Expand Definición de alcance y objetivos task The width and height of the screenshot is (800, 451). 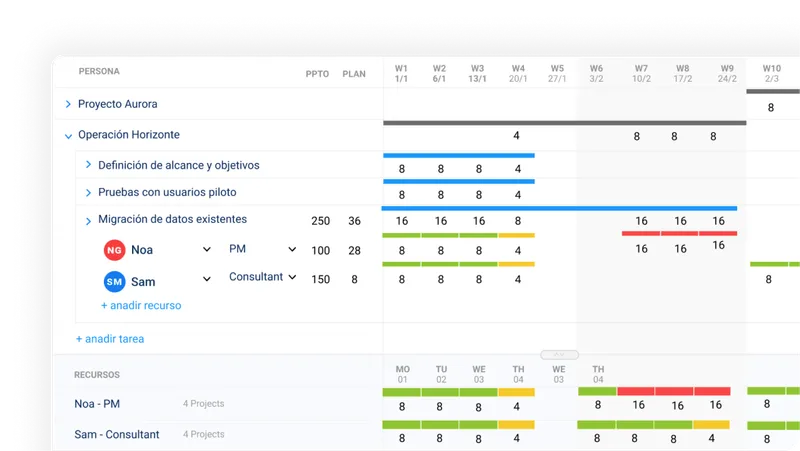point(88,164)
